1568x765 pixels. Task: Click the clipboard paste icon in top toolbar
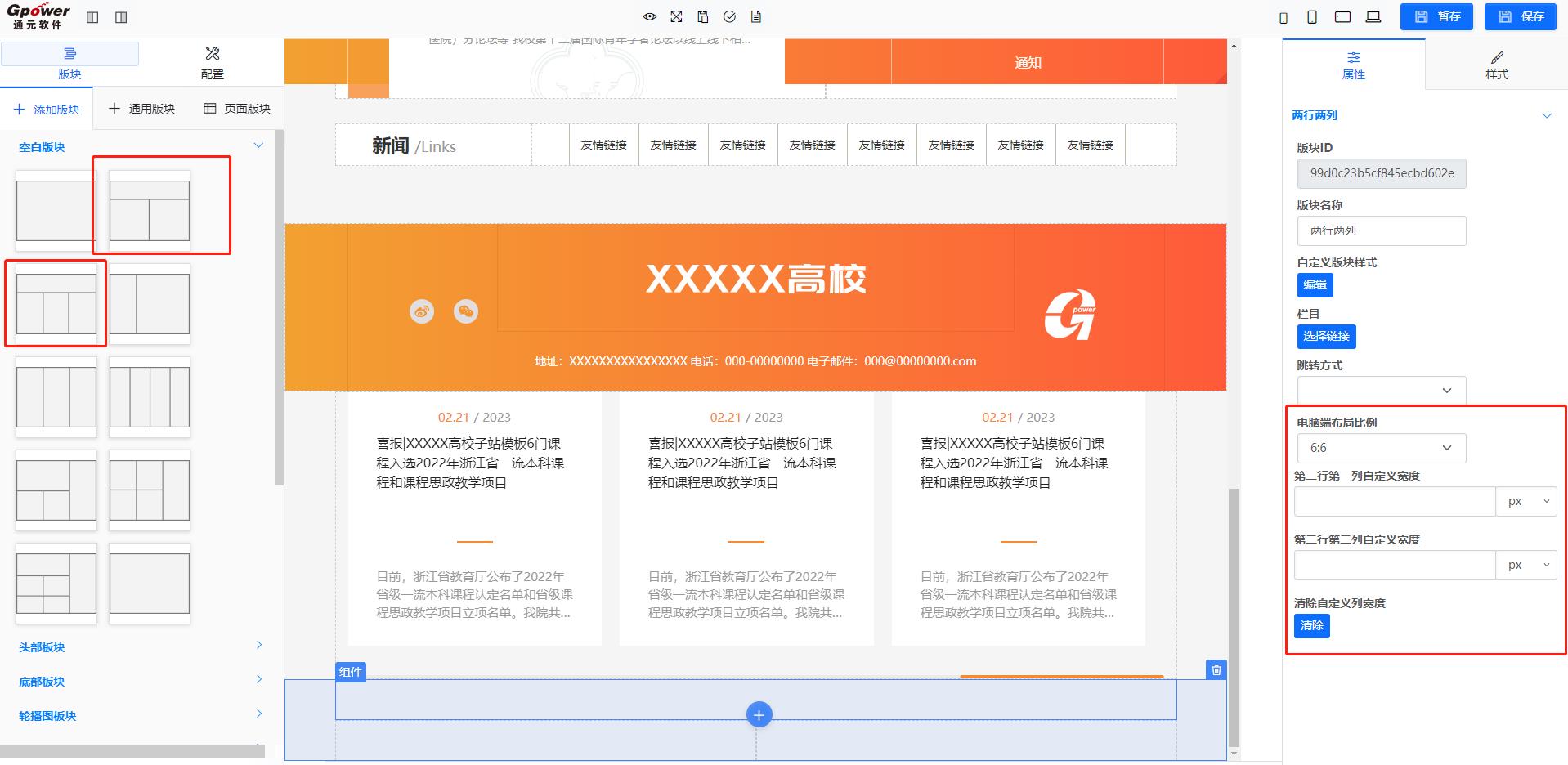(703, 17)
